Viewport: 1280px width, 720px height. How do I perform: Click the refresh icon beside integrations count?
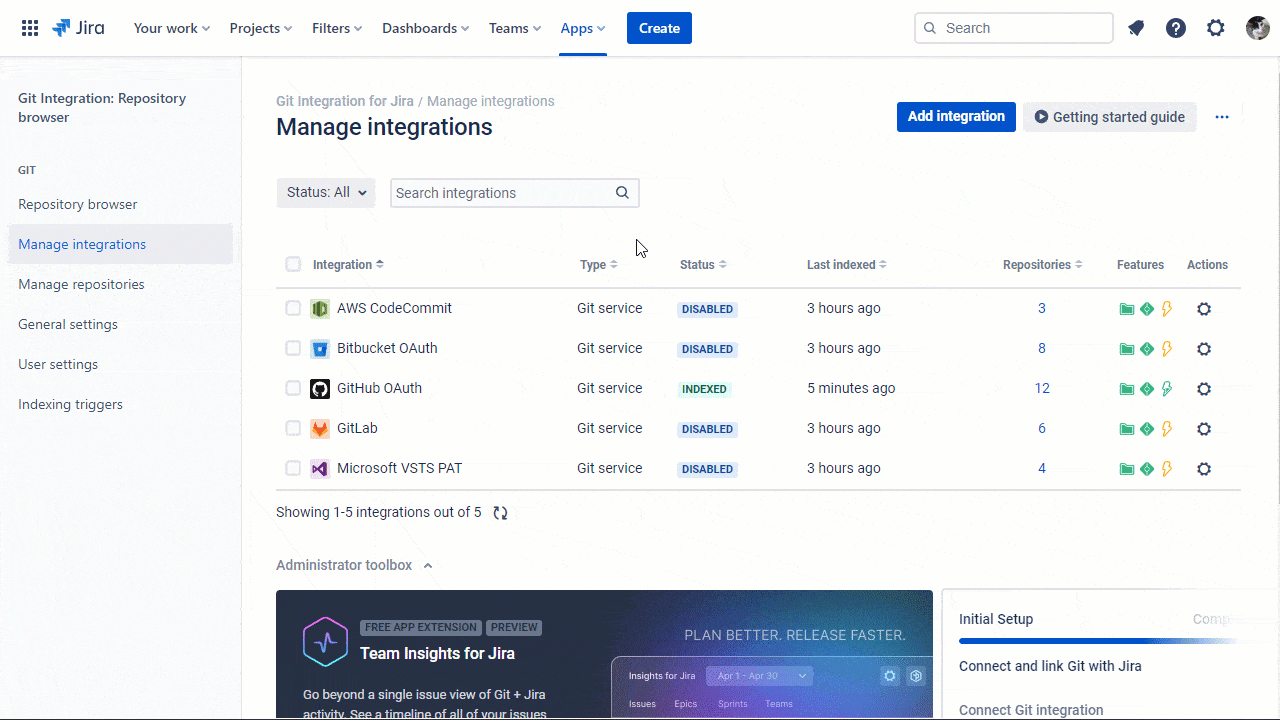[500, 513]
